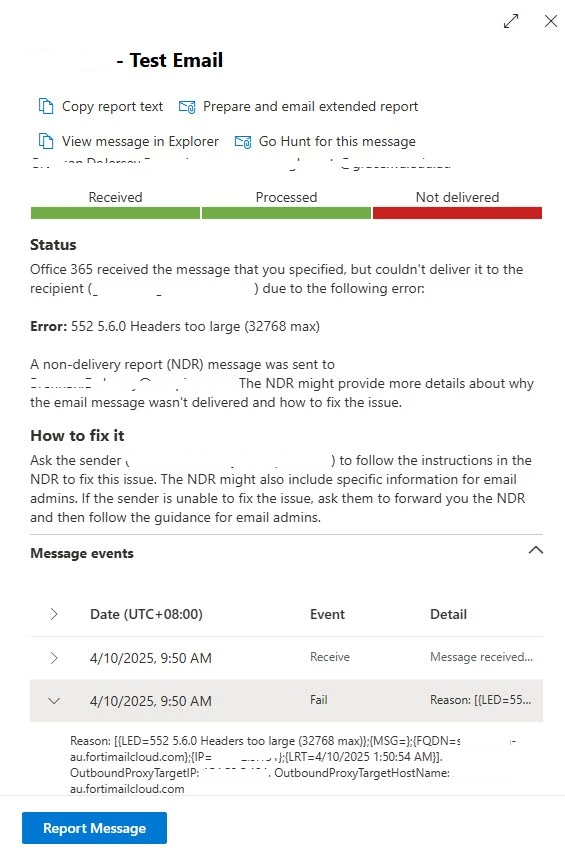Image resolution: width=565 pixels, height=854 pixels.
Task: Click the red Not delivered status bar
Action: pyautogui.click(x=457, y=213)
